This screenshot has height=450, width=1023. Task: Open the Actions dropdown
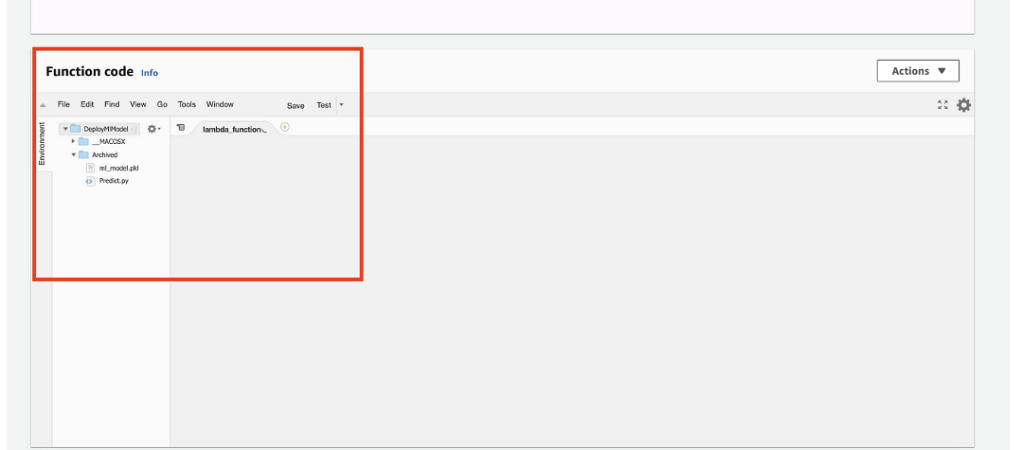[918, 71]
